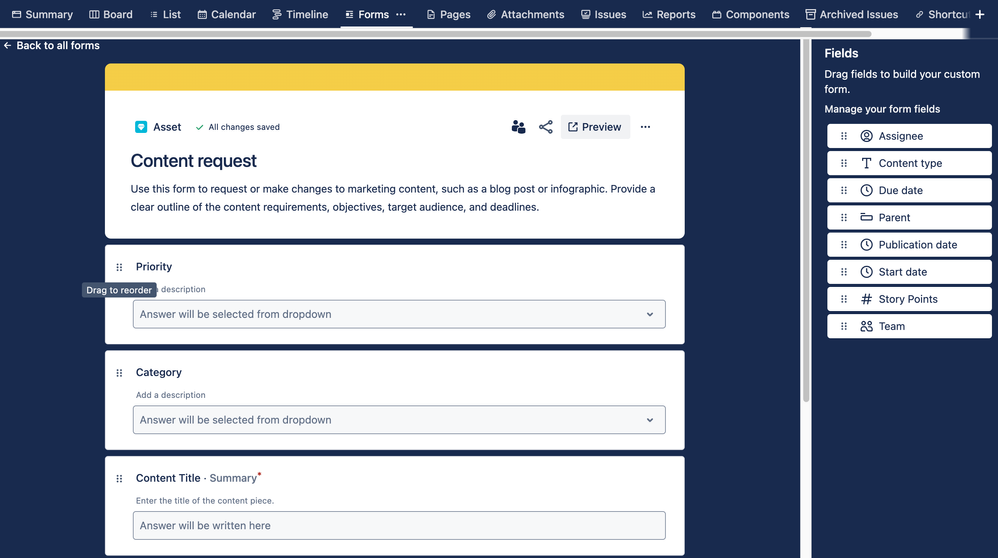Click the Category field label
The image size is (998, 558).
(158, 372)
